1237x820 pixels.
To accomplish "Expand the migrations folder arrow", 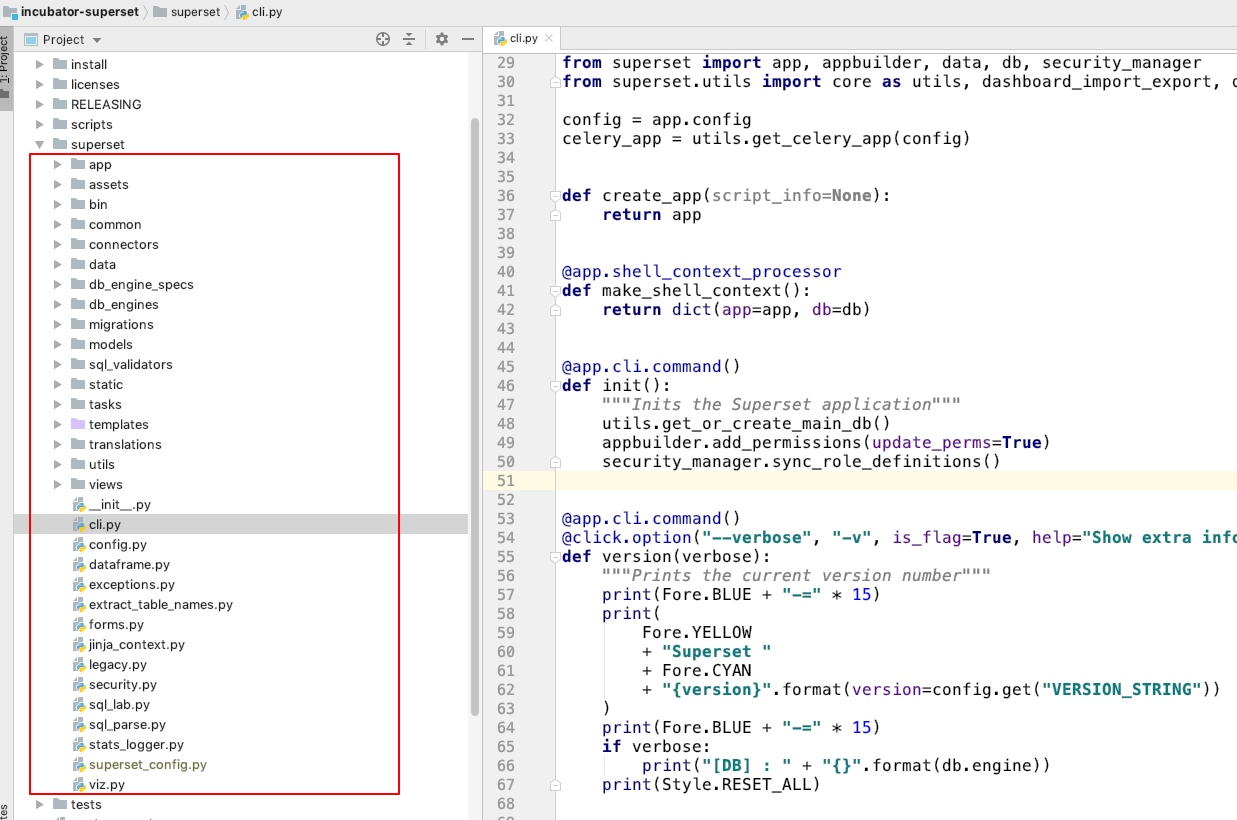I will click(58, 324).
